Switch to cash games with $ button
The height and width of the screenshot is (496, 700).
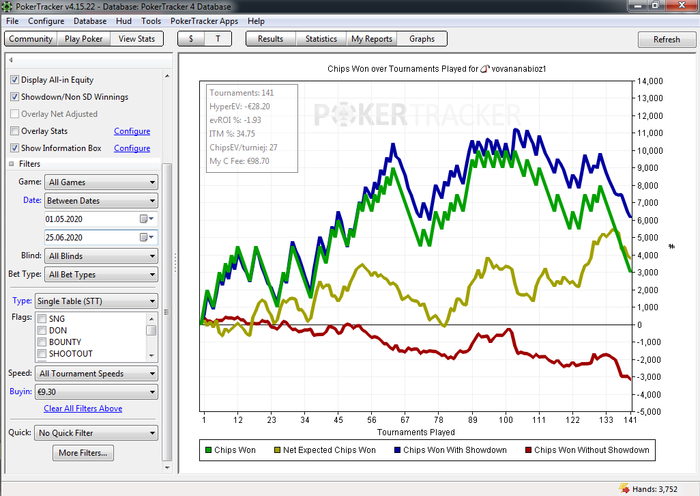tap(191, 39)
